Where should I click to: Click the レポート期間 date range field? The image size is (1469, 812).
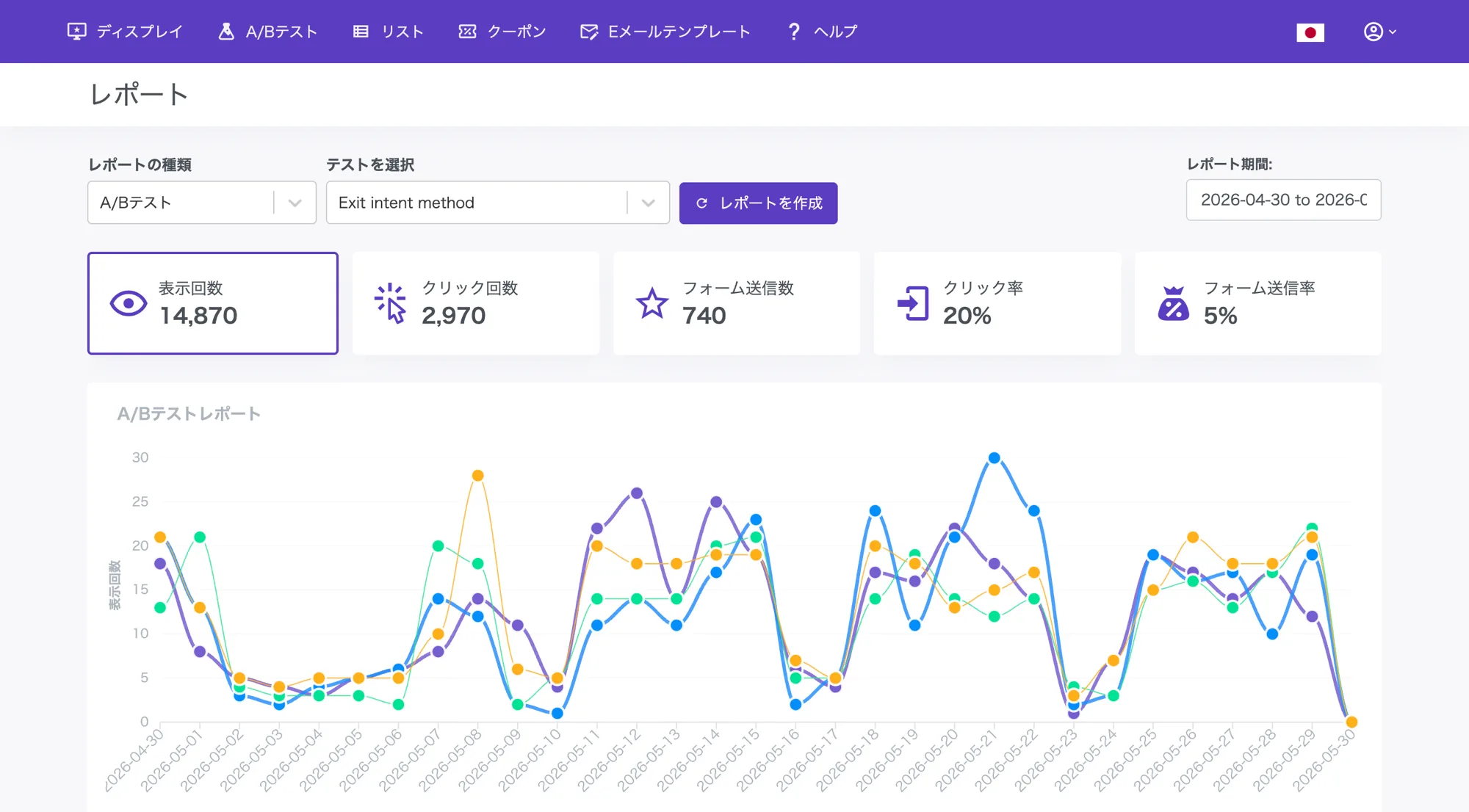tap(1283, 200)
